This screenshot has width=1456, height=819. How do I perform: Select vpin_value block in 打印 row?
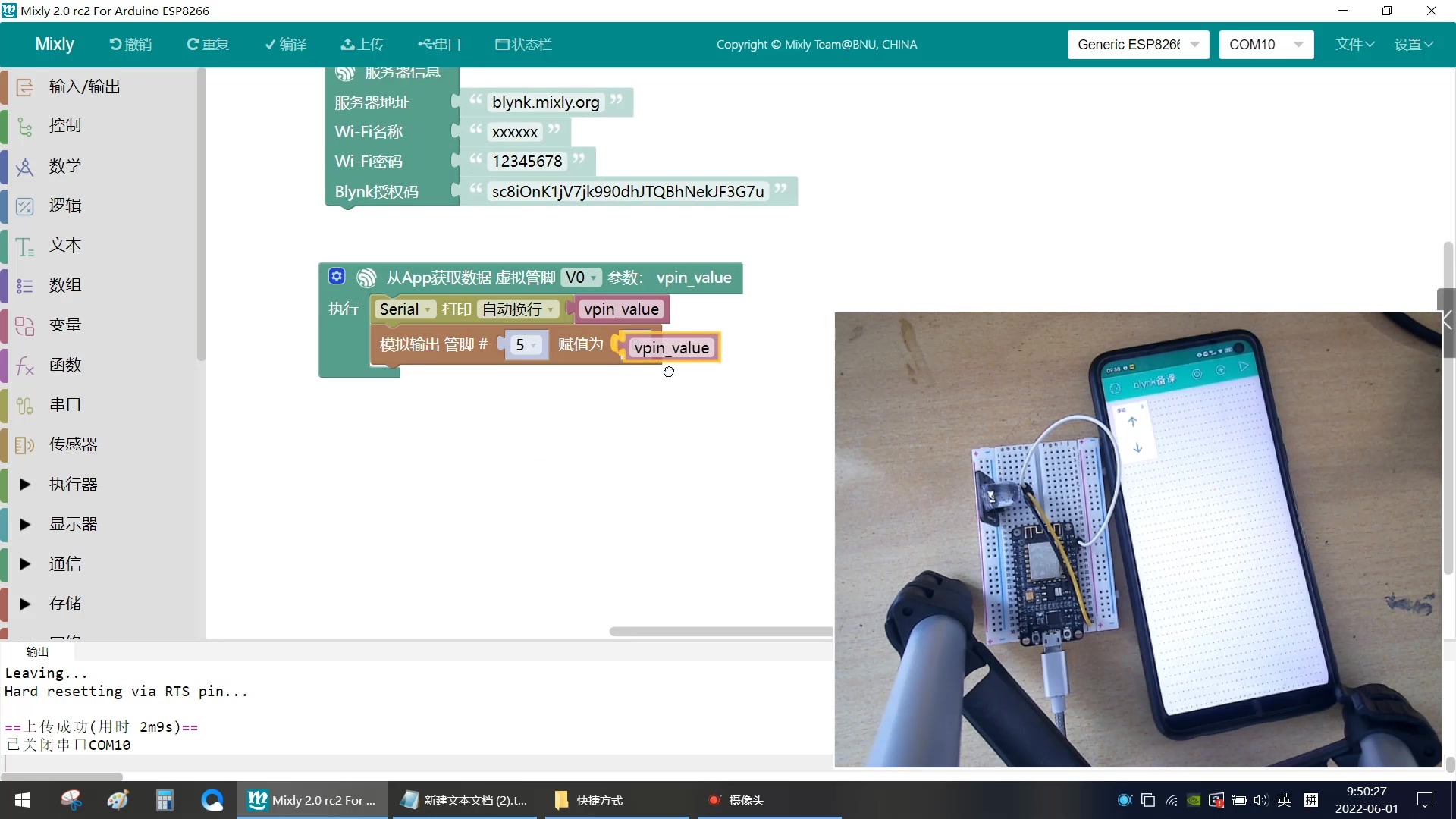[x=621, y=309]
